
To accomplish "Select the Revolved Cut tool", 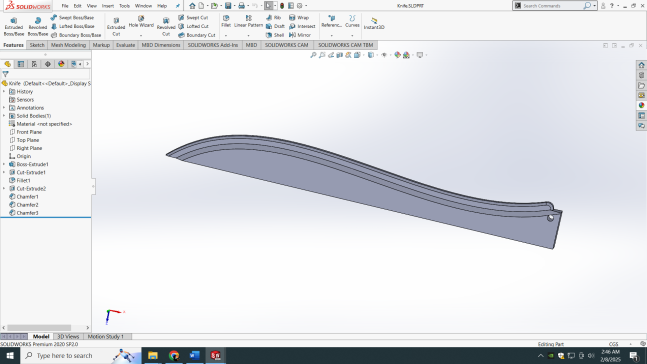I will 166,27.
